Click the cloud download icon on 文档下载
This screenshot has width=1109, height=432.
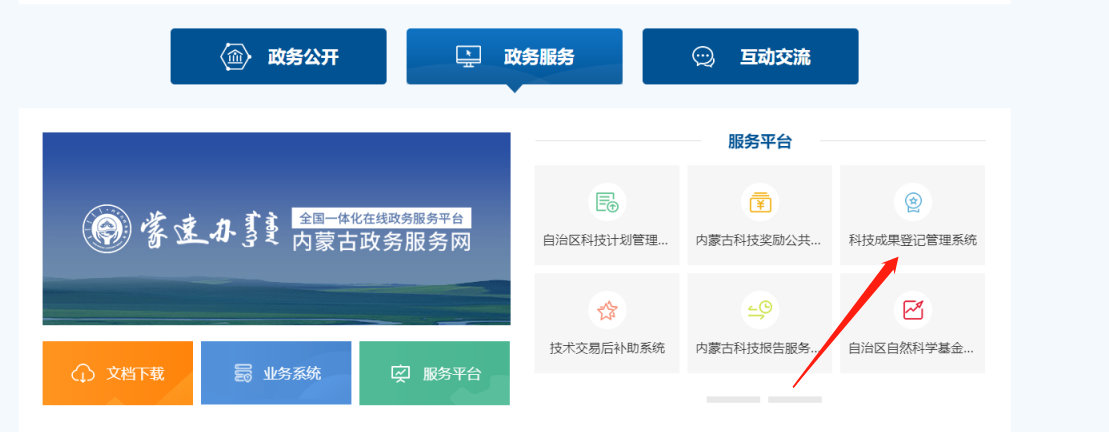coord(83,373)
